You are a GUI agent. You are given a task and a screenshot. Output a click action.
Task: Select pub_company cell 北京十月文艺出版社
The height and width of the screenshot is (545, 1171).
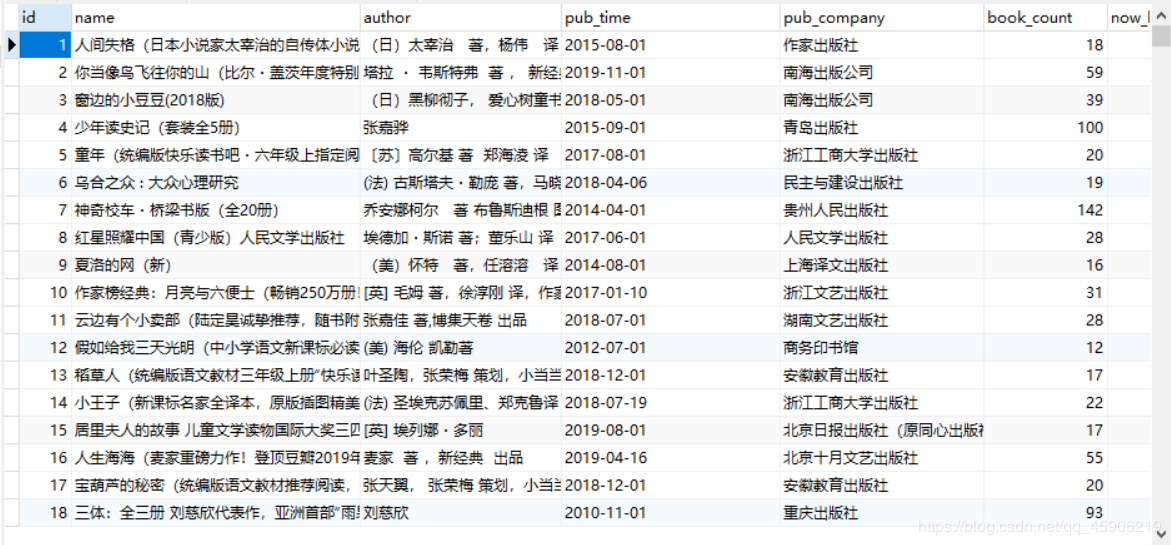(882, 458)
